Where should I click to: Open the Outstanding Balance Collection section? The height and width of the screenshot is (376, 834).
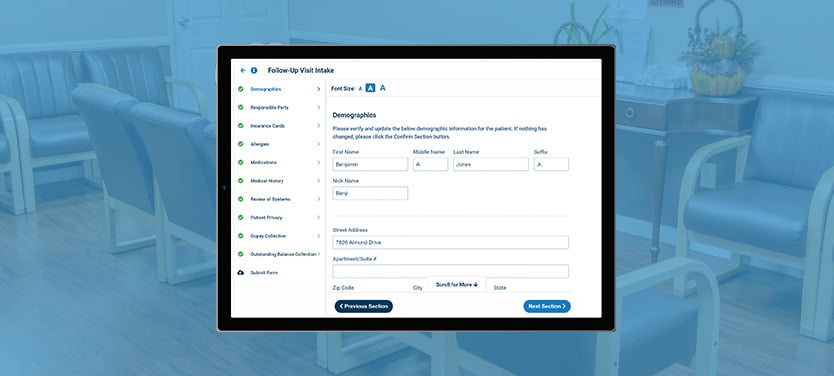283,254
